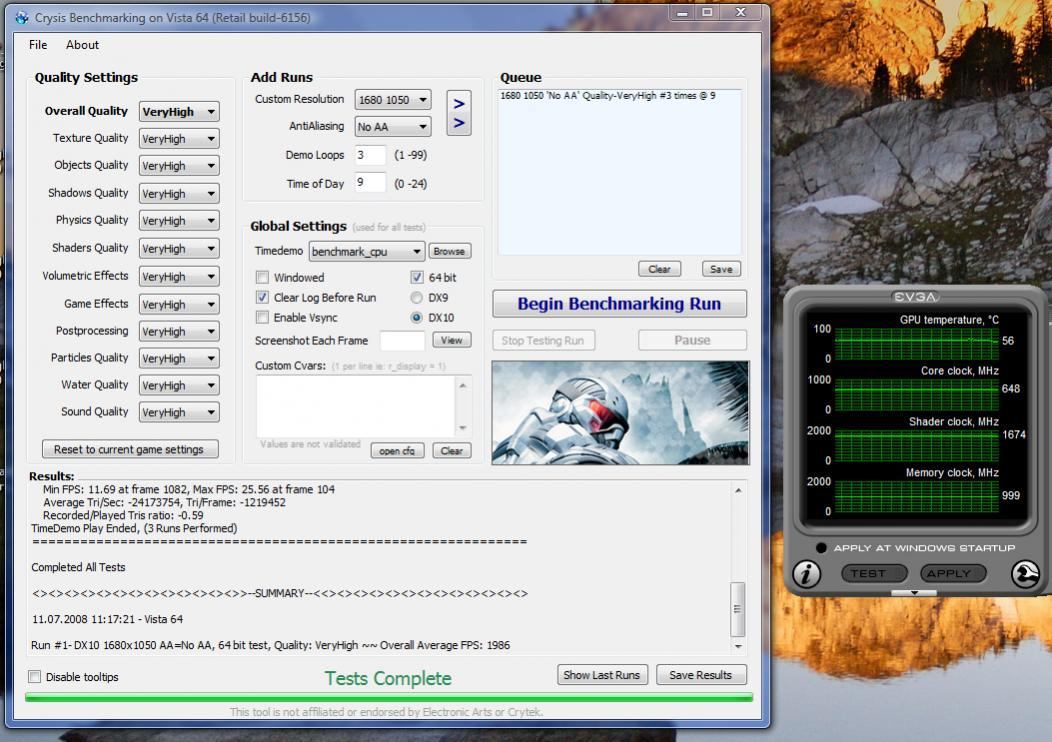Open Volumetric Effects dropdown
The image size is (1052, 742).
[179, 276]
